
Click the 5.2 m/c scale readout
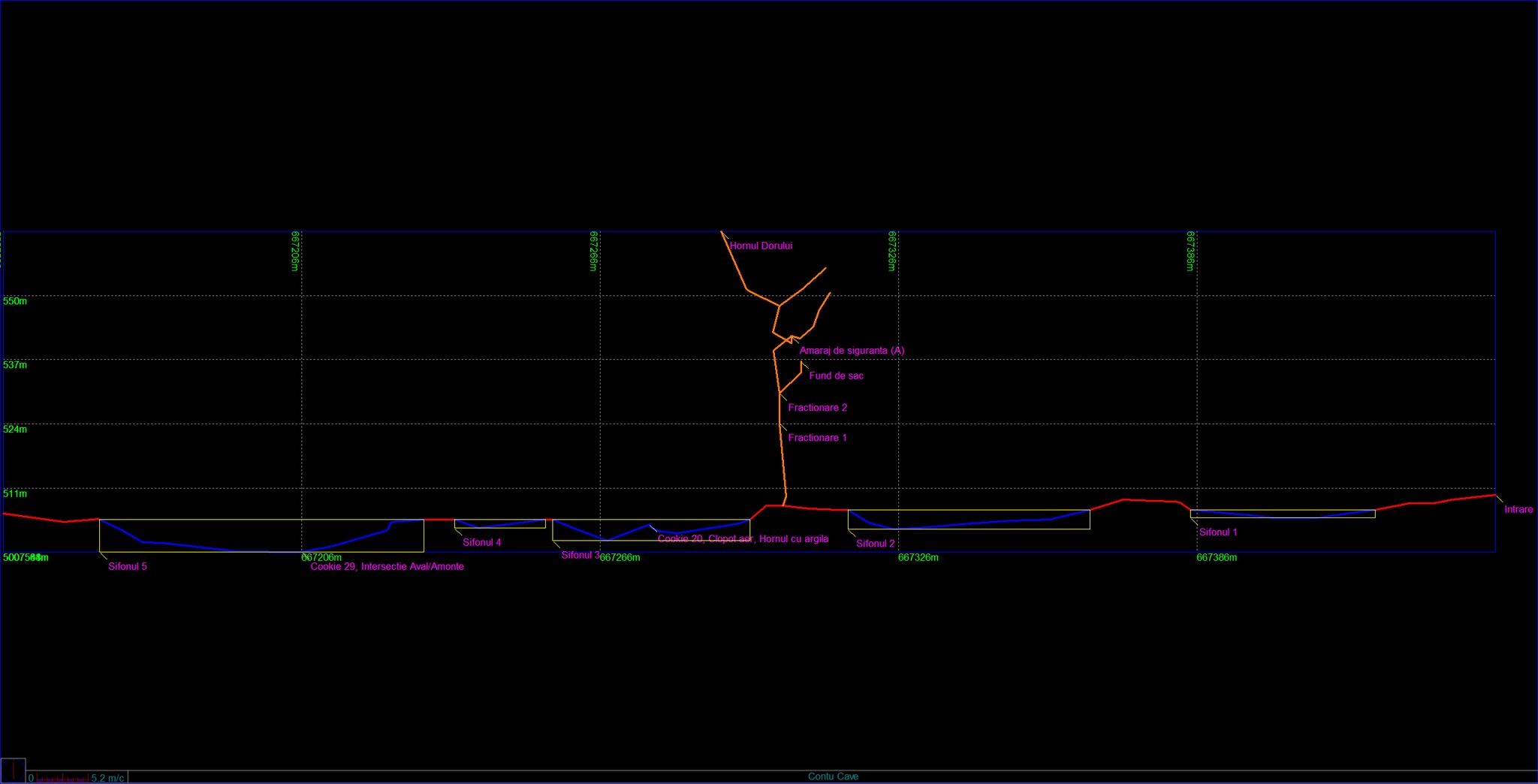(x=107, y=778)
